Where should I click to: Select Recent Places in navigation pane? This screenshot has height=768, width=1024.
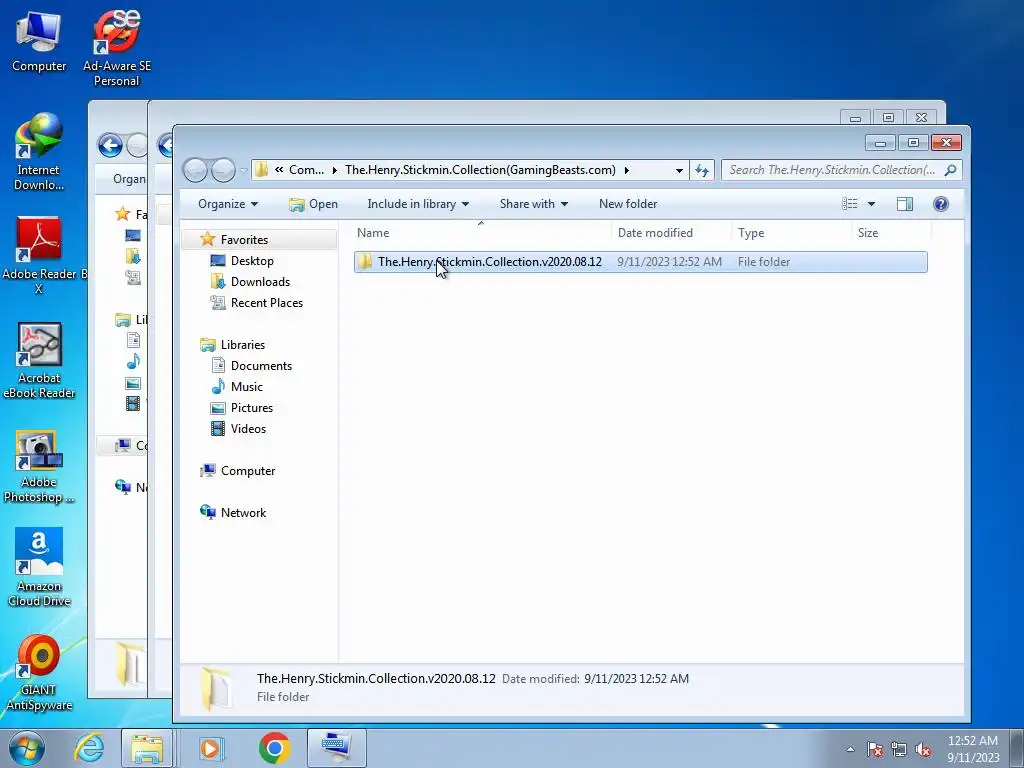tap(266, 302)
